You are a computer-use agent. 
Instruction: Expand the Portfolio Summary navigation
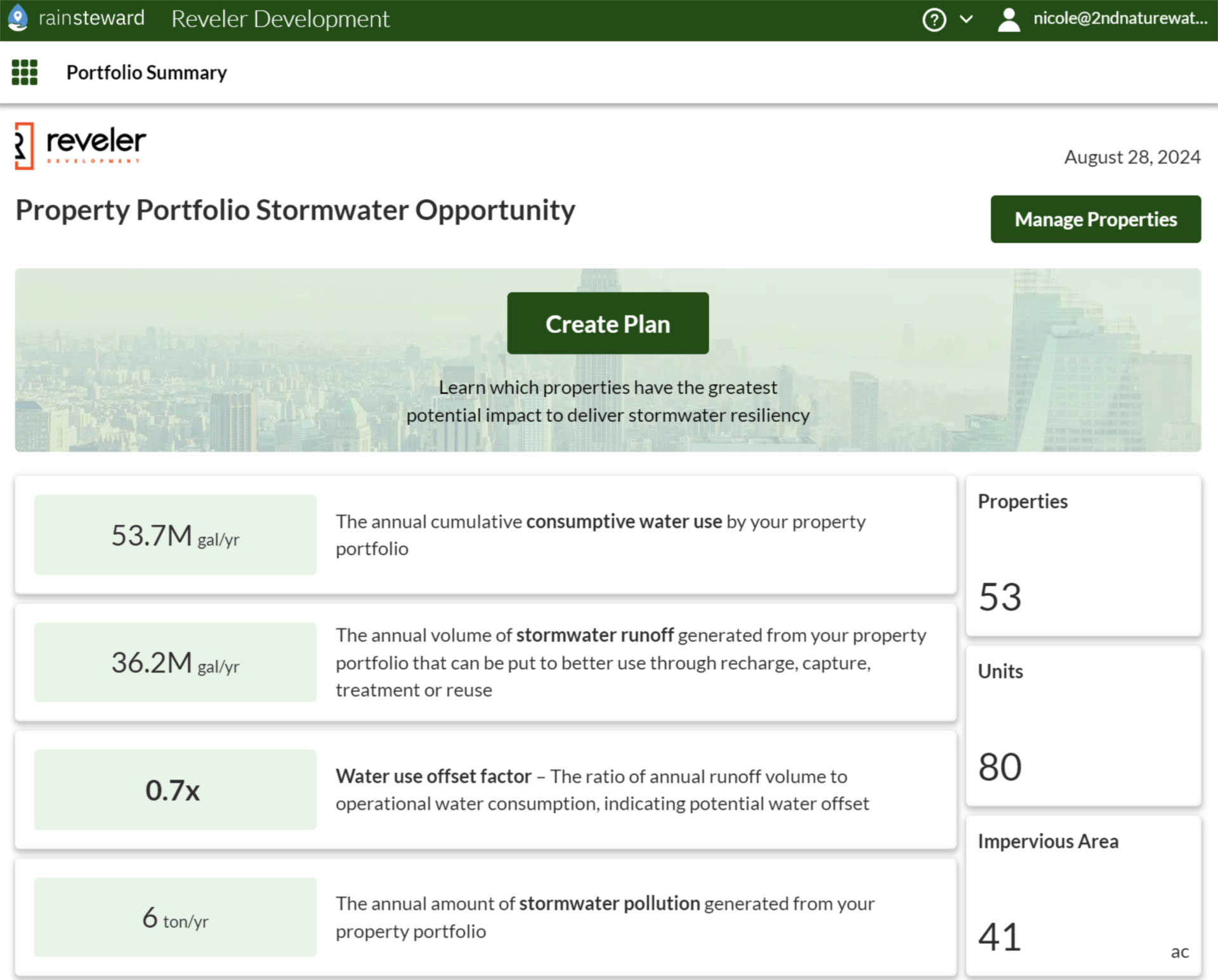(x=25, y=72)
